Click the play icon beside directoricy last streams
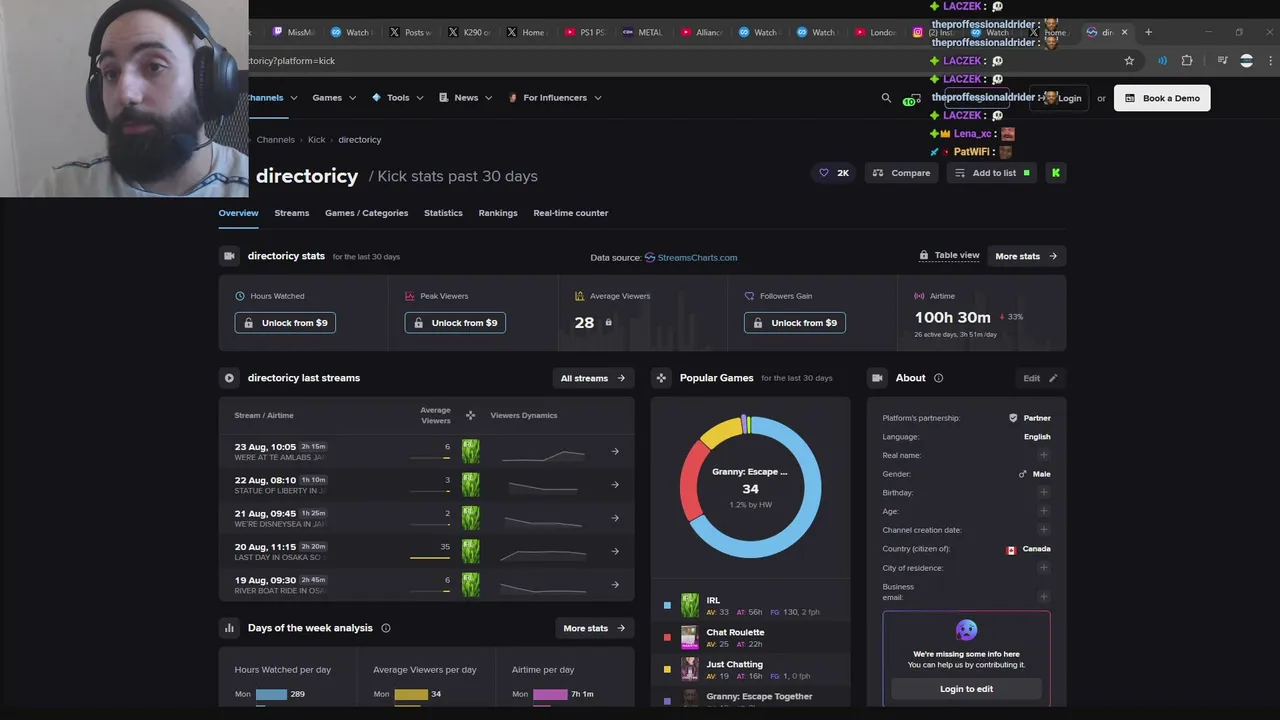Screen dimensions: 1280x720 click(x=229, y=378)
